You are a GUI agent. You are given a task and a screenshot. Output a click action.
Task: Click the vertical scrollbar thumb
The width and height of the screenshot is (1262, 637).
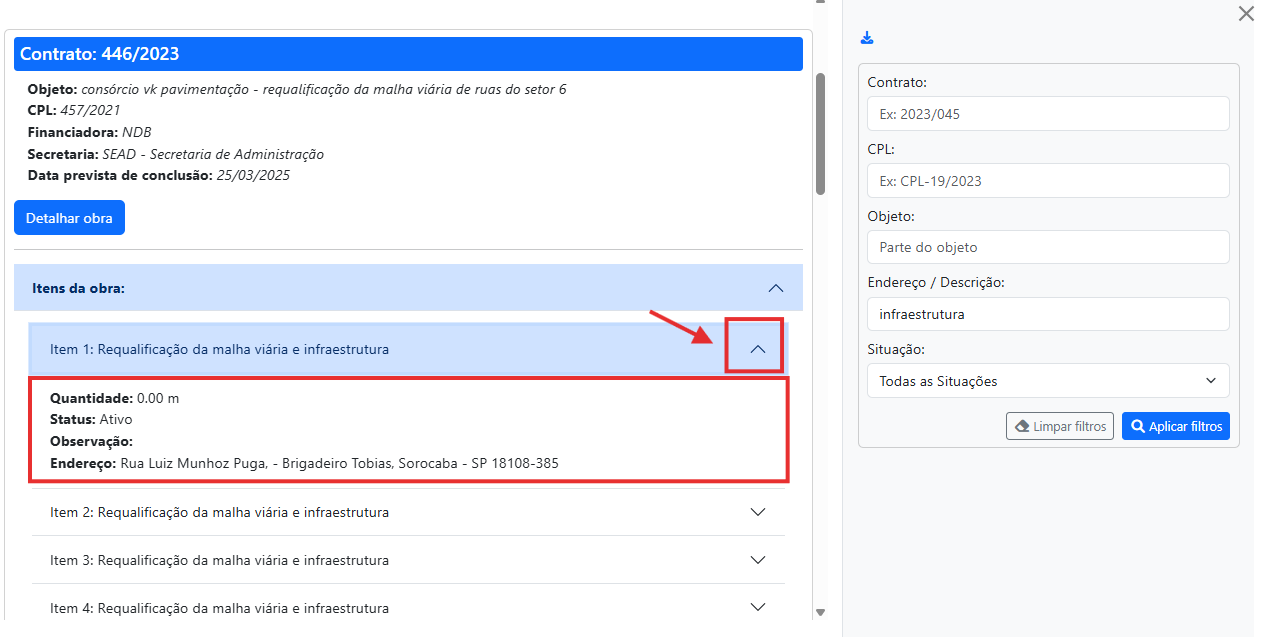tap(821, 132)
